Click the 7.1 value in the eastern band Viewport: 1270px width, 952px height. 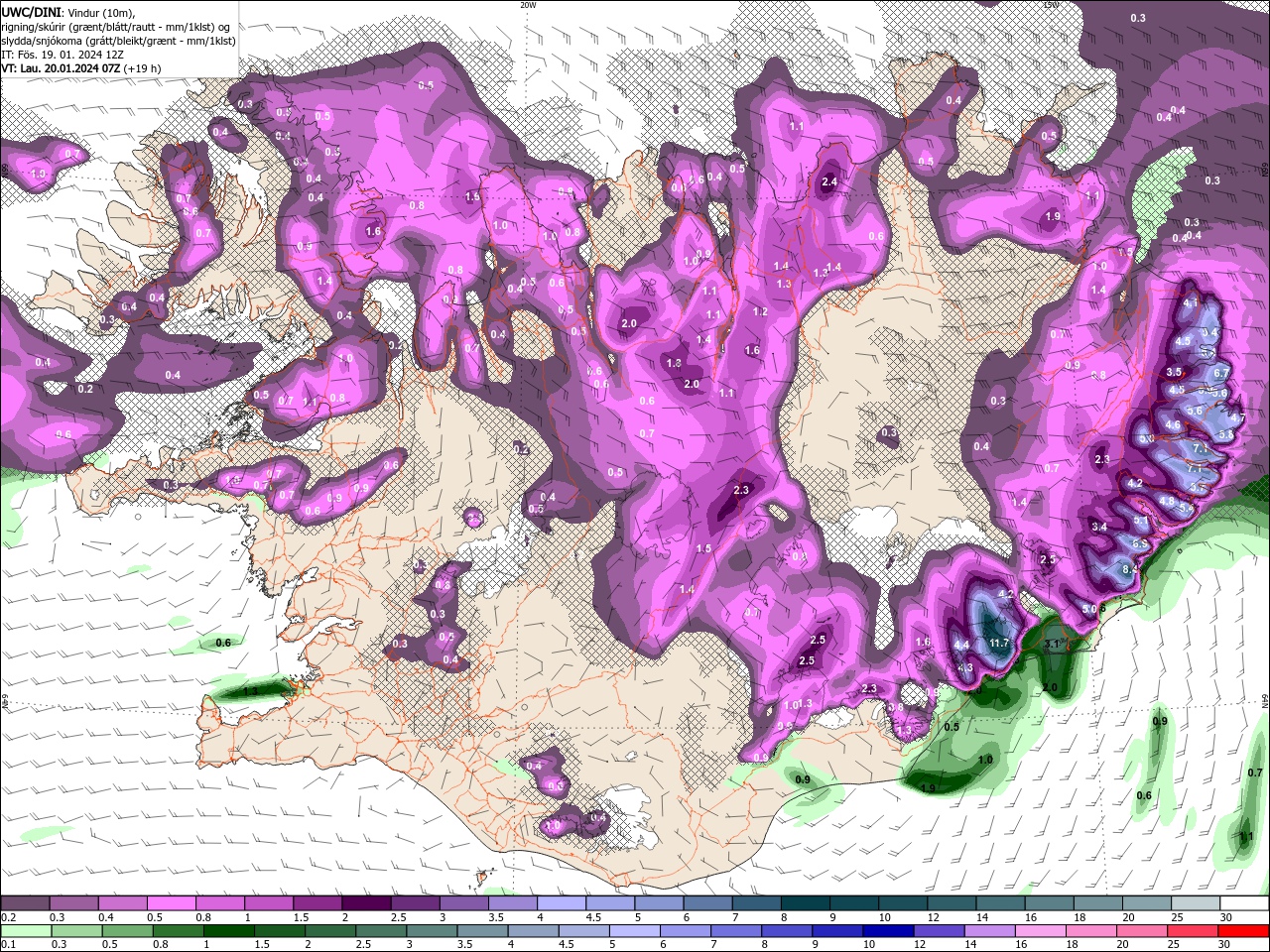(x=1200, y=449)
